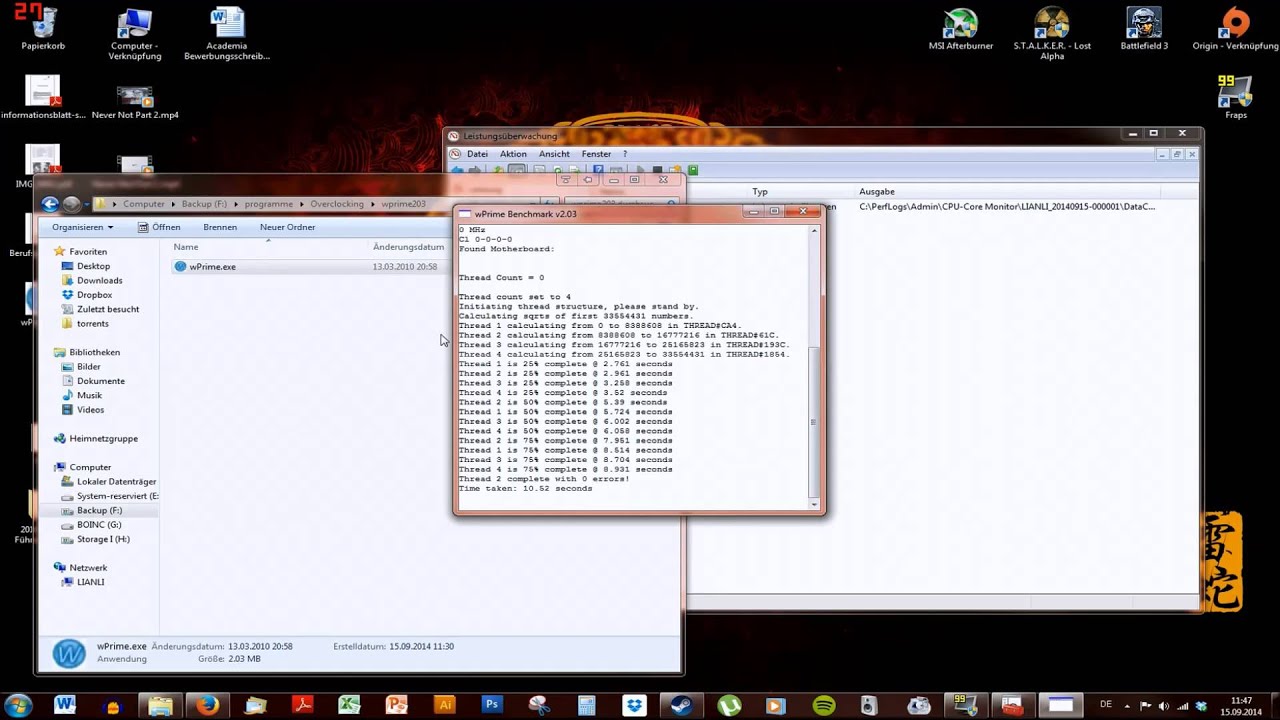Click the Neuer Ordner button
The height and width of the screenshot is (720, 1280).
pos(287,227)
